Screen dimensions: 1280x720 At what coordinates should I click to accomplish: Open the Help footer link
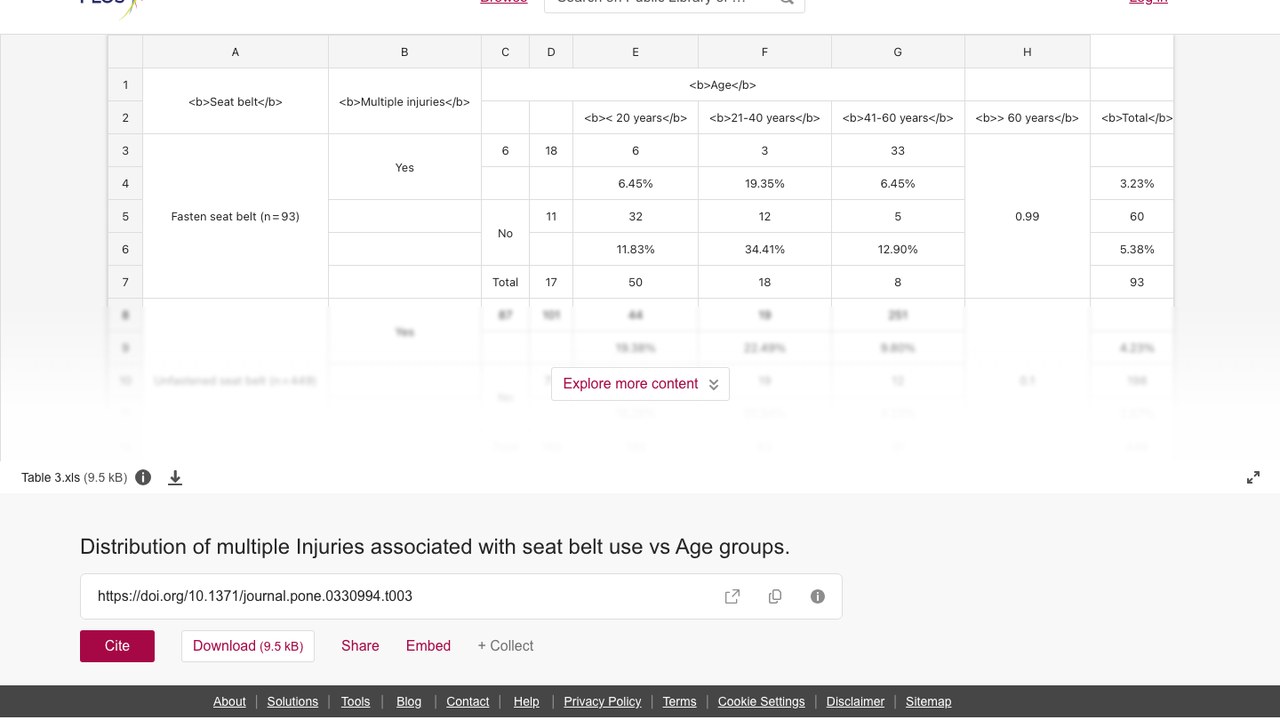pos(526,702)
